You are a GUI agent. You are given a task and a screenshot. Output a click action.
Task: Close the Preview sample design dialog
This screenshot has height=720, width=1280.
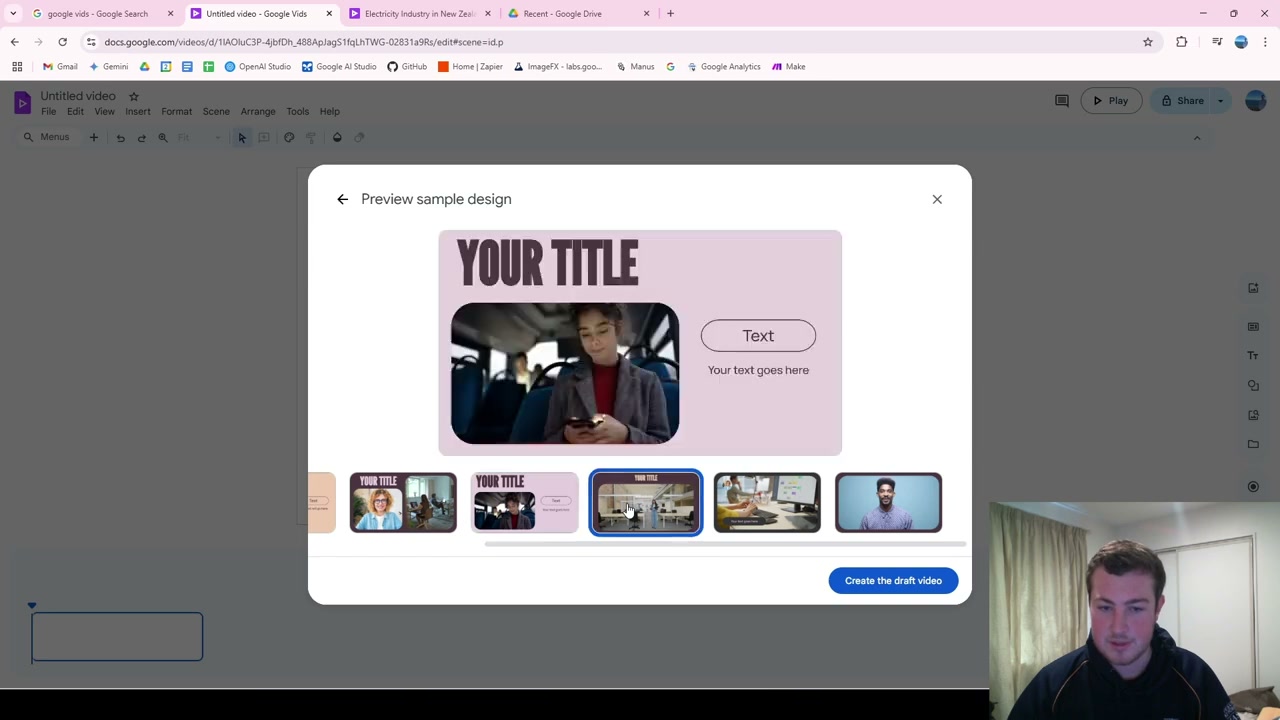pos(937,199)
